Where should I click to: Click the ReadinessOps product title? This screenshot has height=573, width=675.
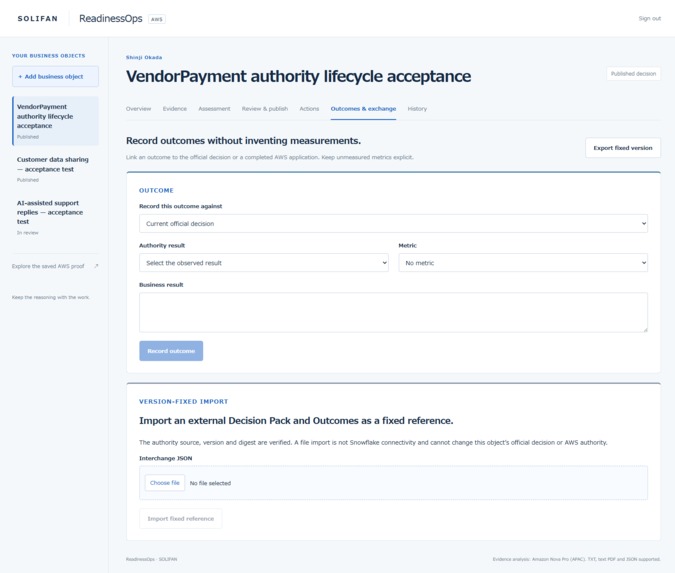pyautogui.click(x=111, y=19)
